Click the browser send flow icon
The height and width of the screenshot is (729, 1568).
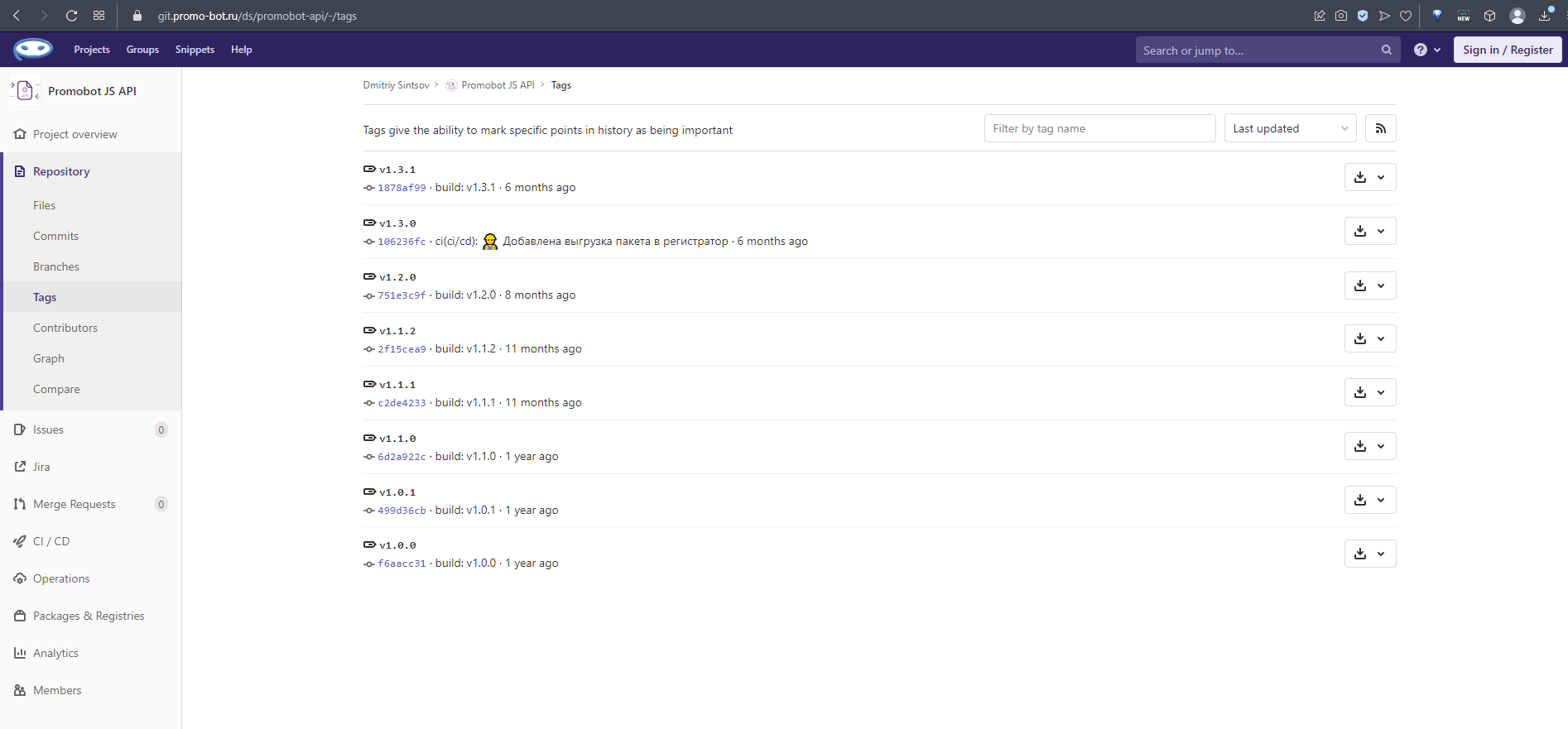(x=1384, y=16)
